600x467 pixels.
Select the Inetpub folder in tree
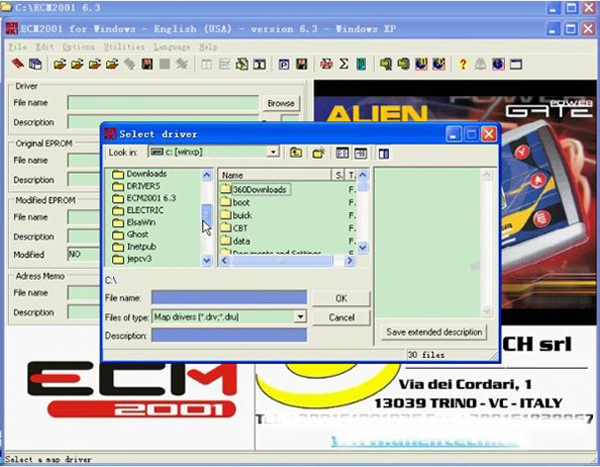click(x=134, y=247)
